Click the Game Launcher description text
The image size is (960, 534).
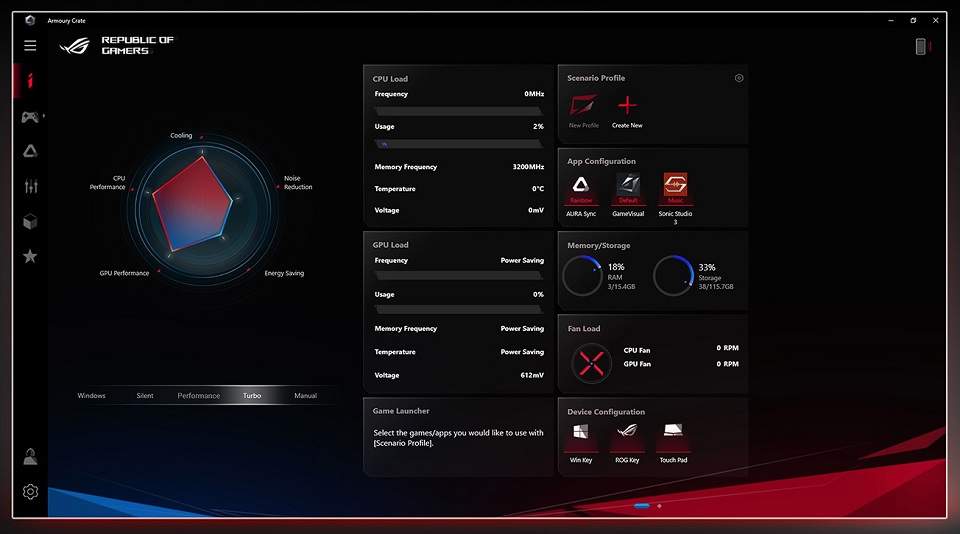click(458, 437)
